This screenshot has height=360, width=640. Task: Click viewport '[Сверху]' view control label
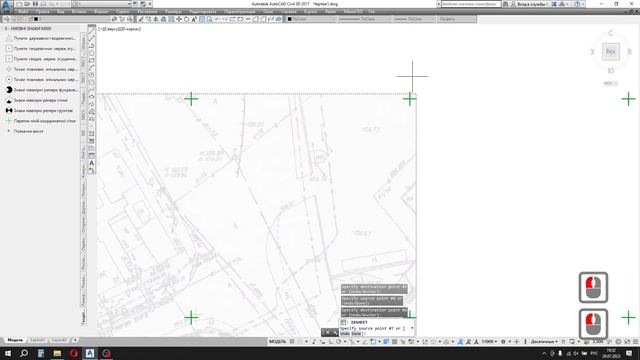(111, 29)
